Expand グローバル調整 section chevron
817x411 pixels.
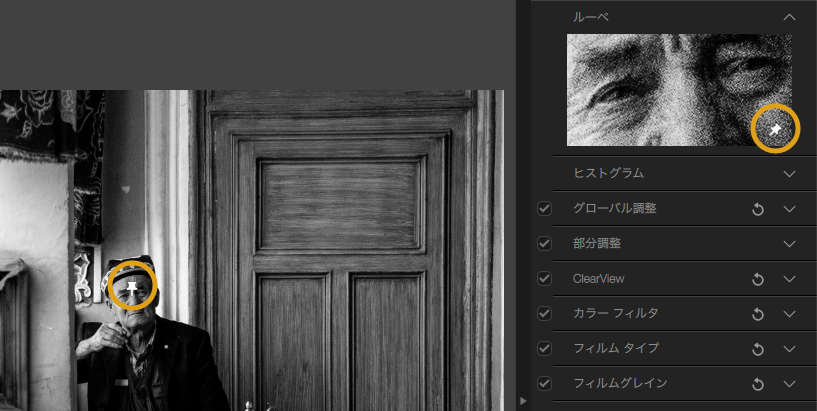(789, 209)
